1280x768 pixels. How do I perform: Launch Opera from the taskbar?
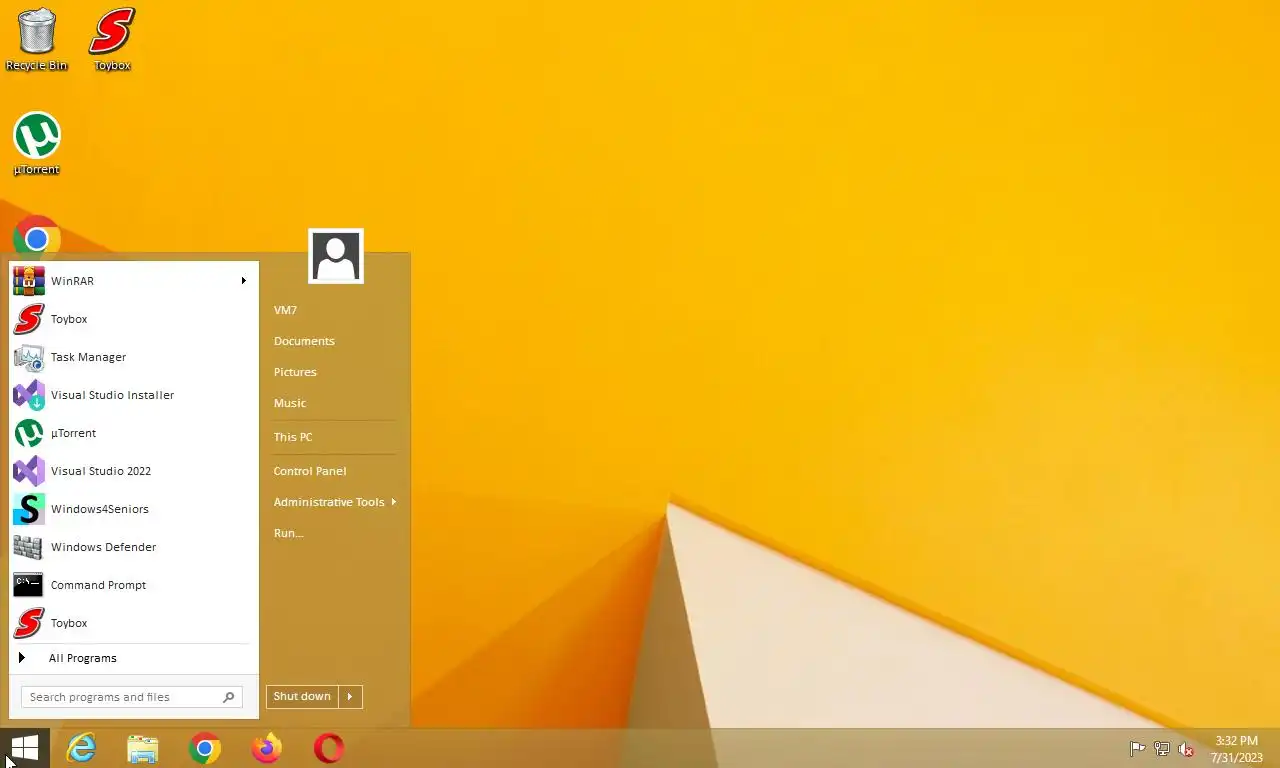point(329,748)
